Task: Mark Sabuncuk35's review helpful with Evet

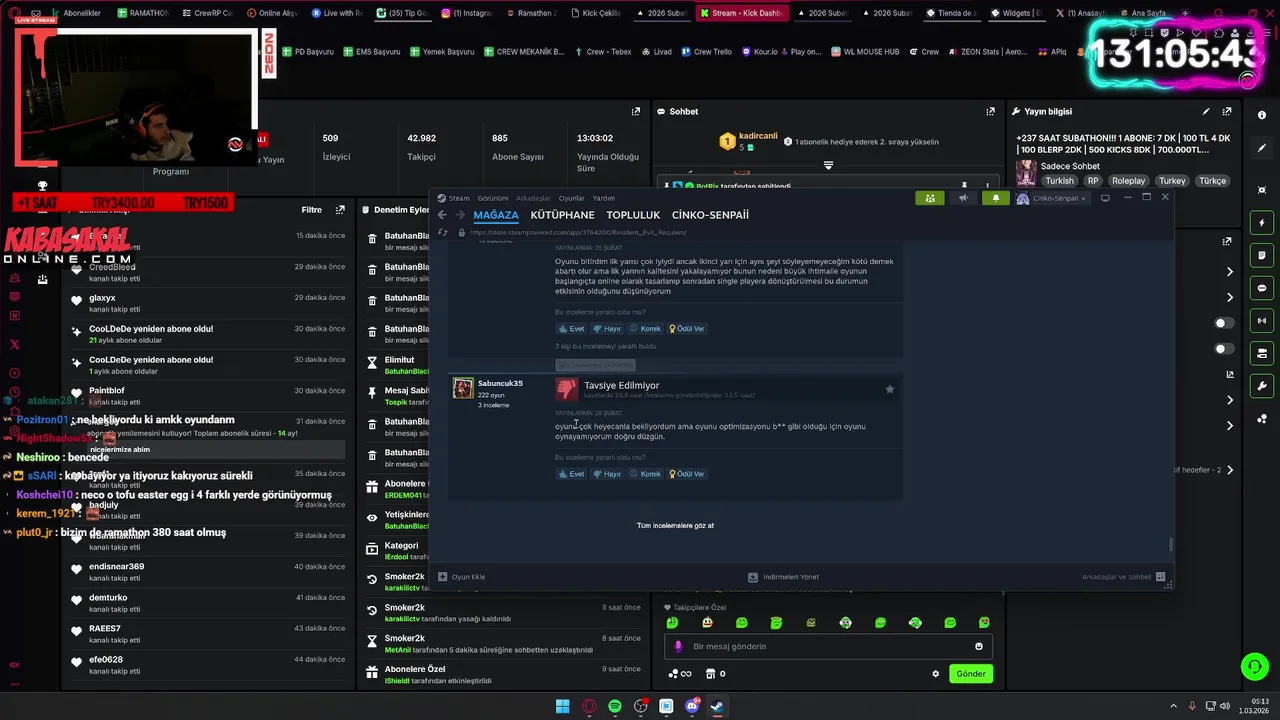Action: [x=571, y=474]
